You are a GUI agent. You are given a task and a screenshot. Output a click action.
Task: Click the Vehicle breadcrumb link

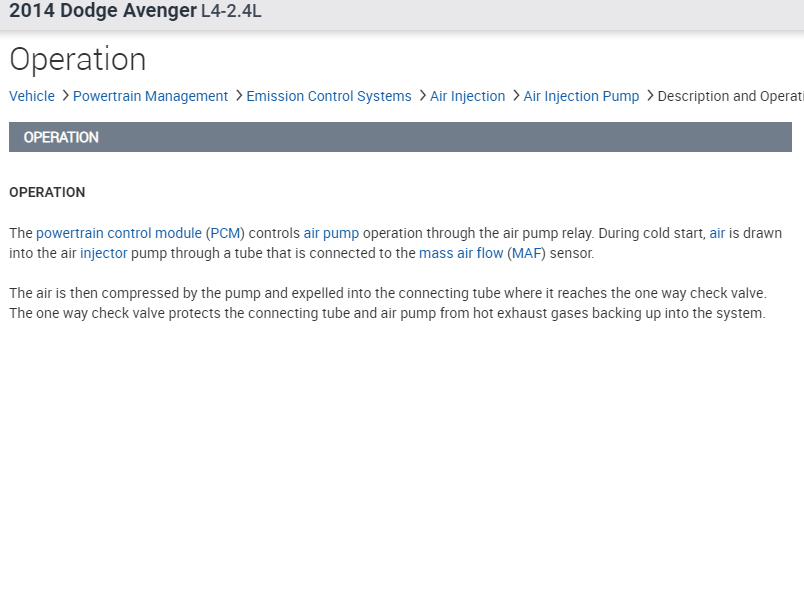click(32, 96)
